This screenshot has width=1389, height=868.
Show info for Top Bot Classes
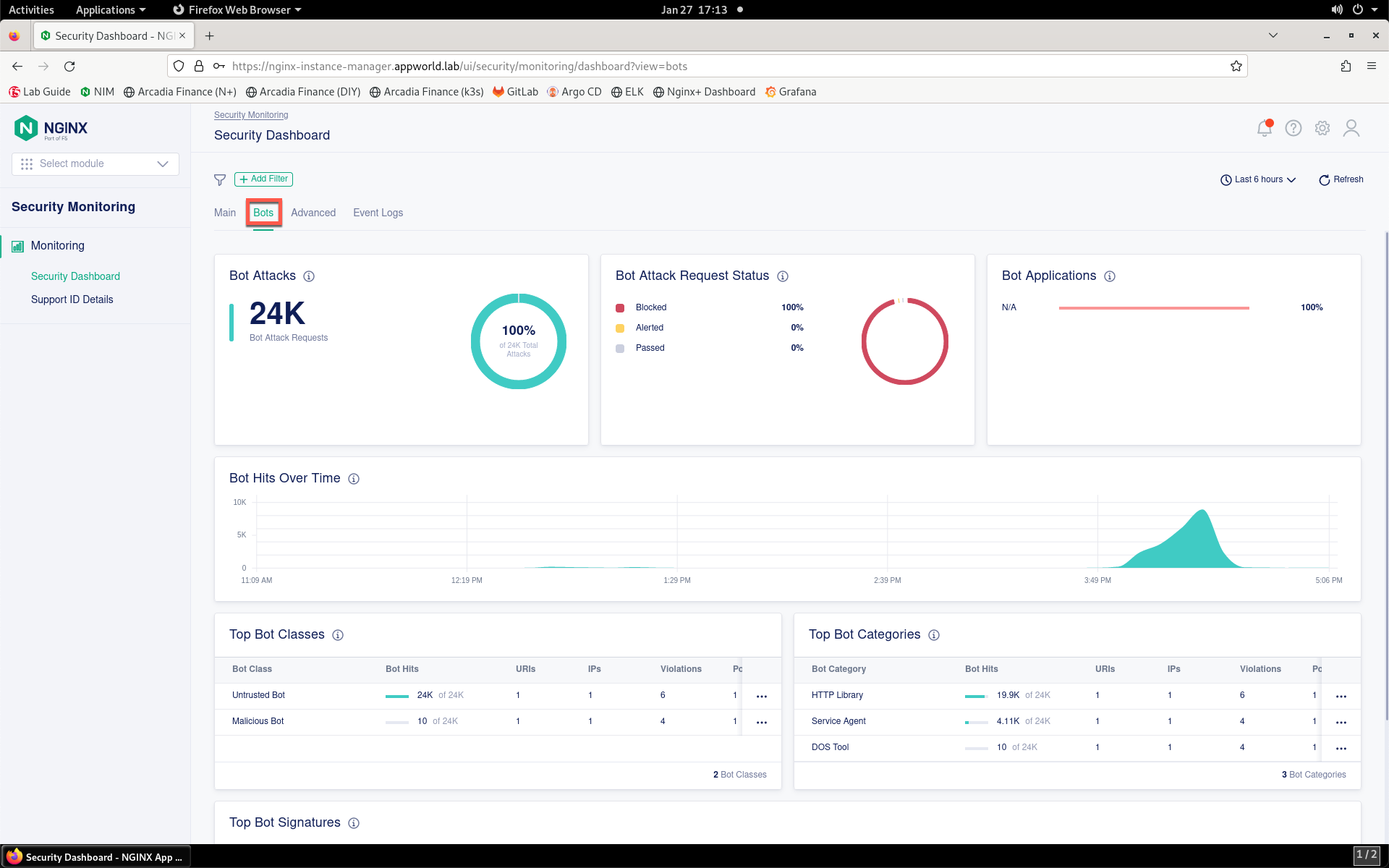(x=338, y=635)
